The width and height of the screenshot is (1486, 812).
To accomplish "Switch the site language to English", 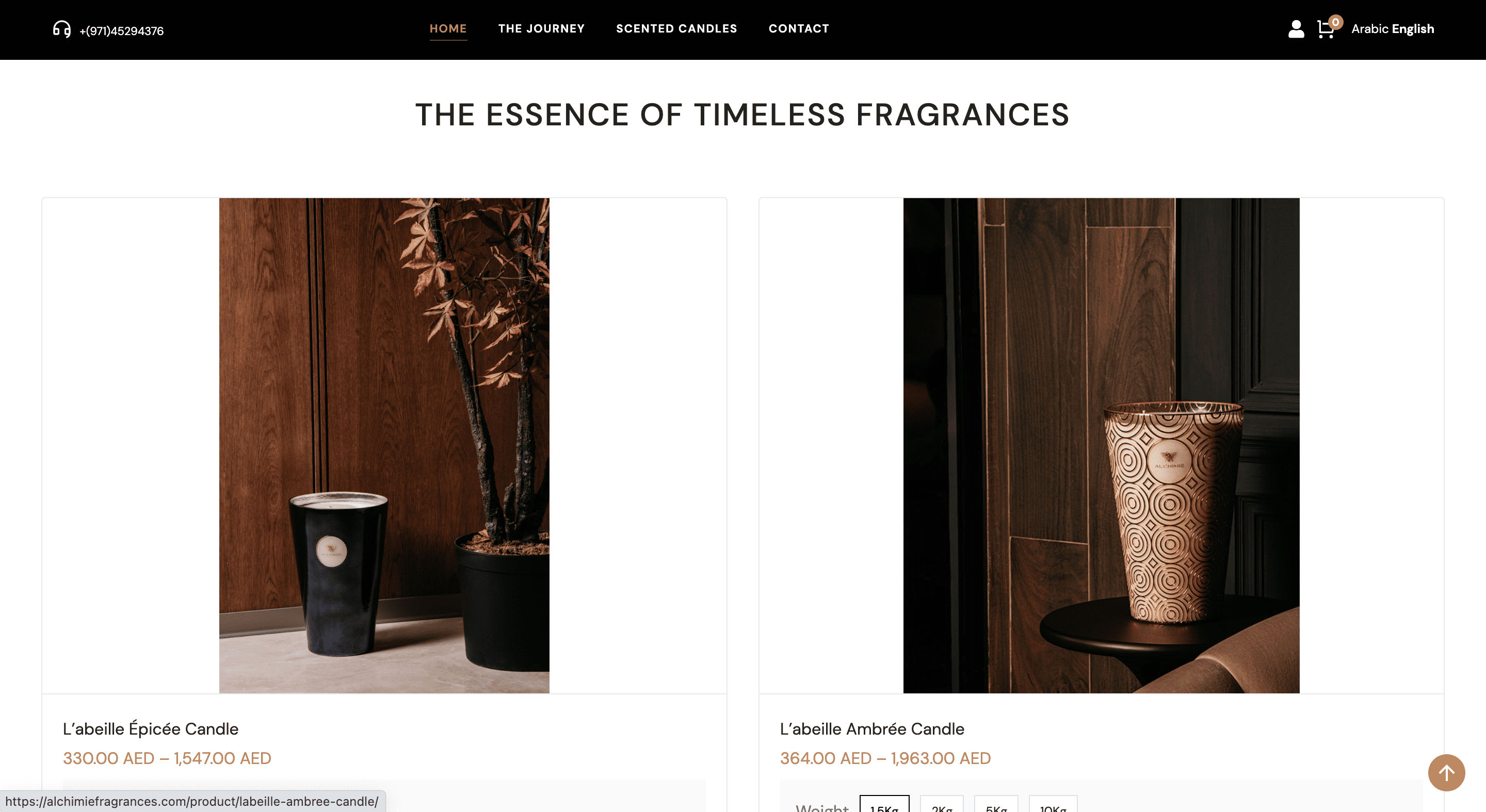I will tap(1412, 29).
